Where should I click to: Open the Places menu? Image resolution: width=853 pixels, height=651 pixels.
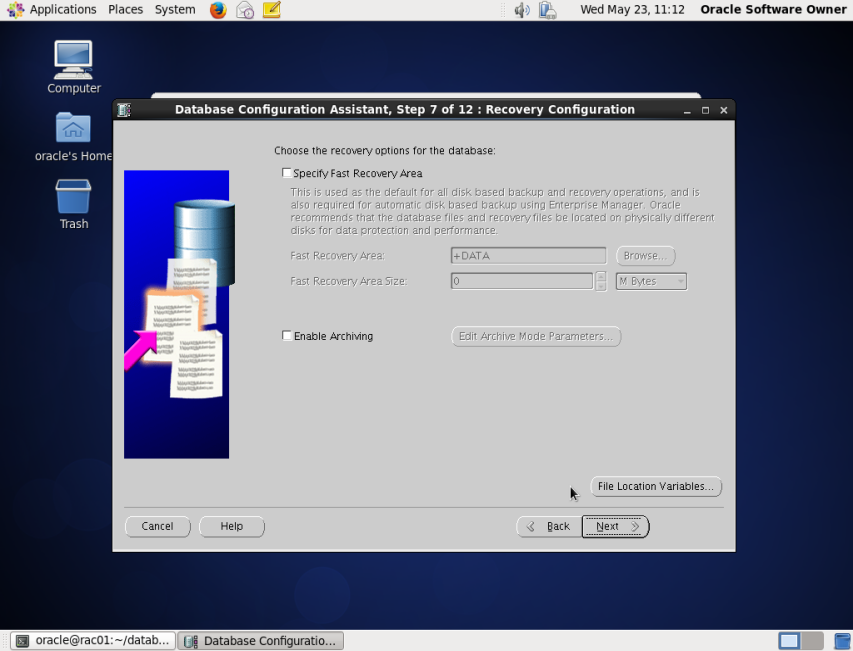(125, 10)
